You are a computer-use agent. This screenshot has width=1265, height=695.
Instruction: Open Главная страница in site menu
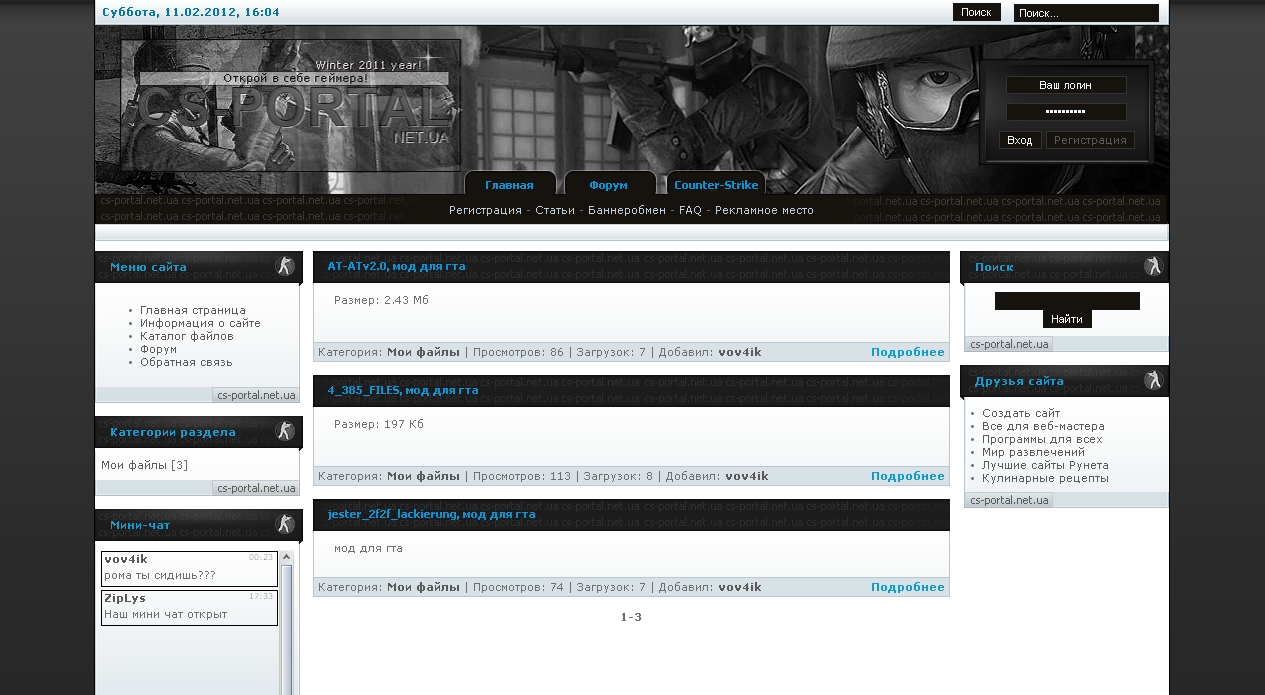pos(193,310)
